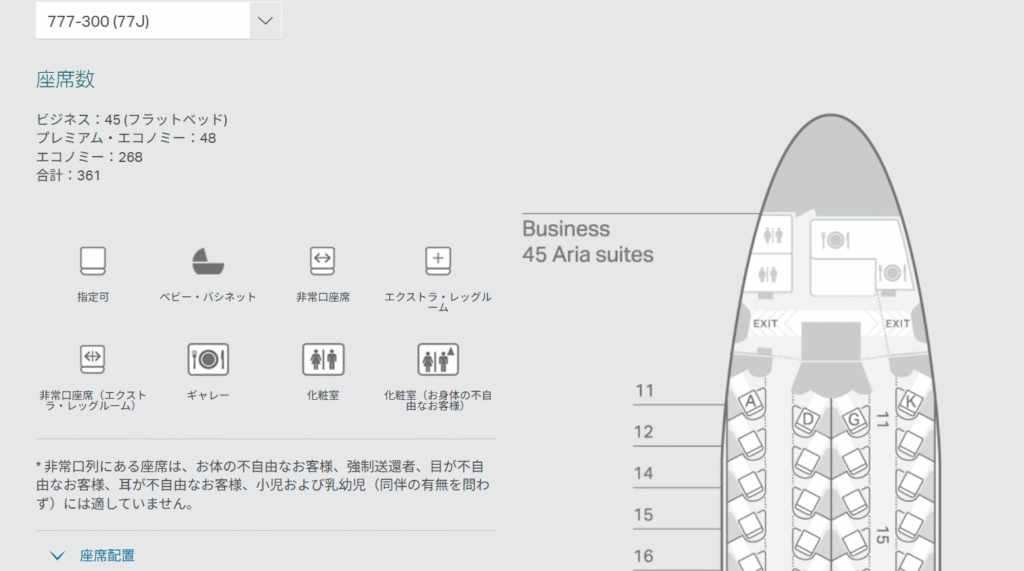Click the left EXIT marker on the aircraft
The image size is (1024, 571).
765,324
